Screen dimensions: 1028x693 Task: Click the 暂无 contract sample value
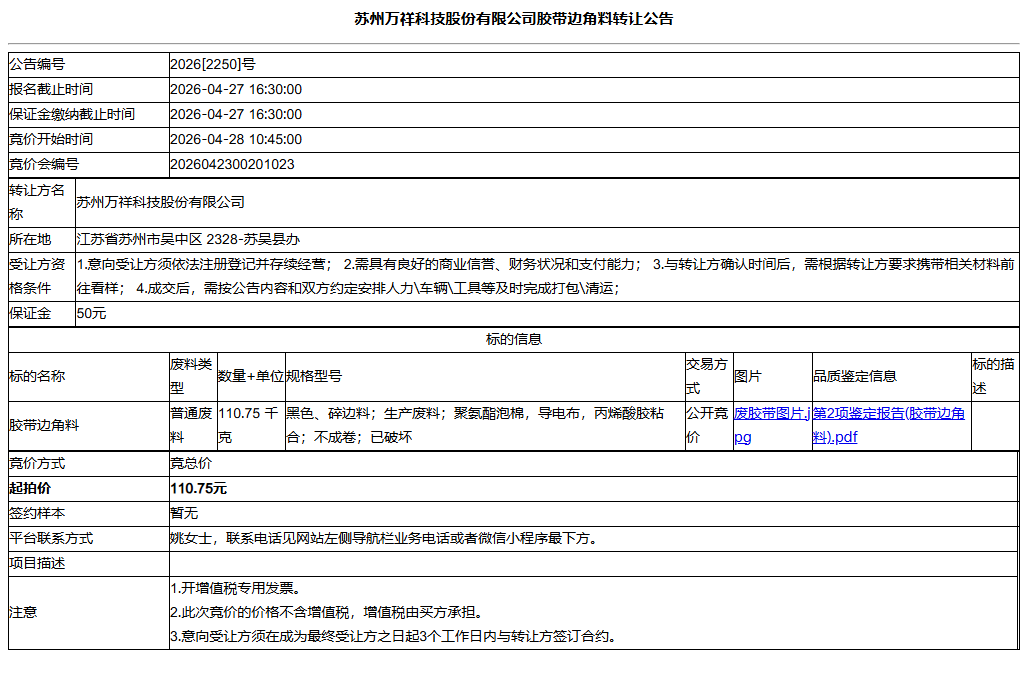(x=184, y=513)
